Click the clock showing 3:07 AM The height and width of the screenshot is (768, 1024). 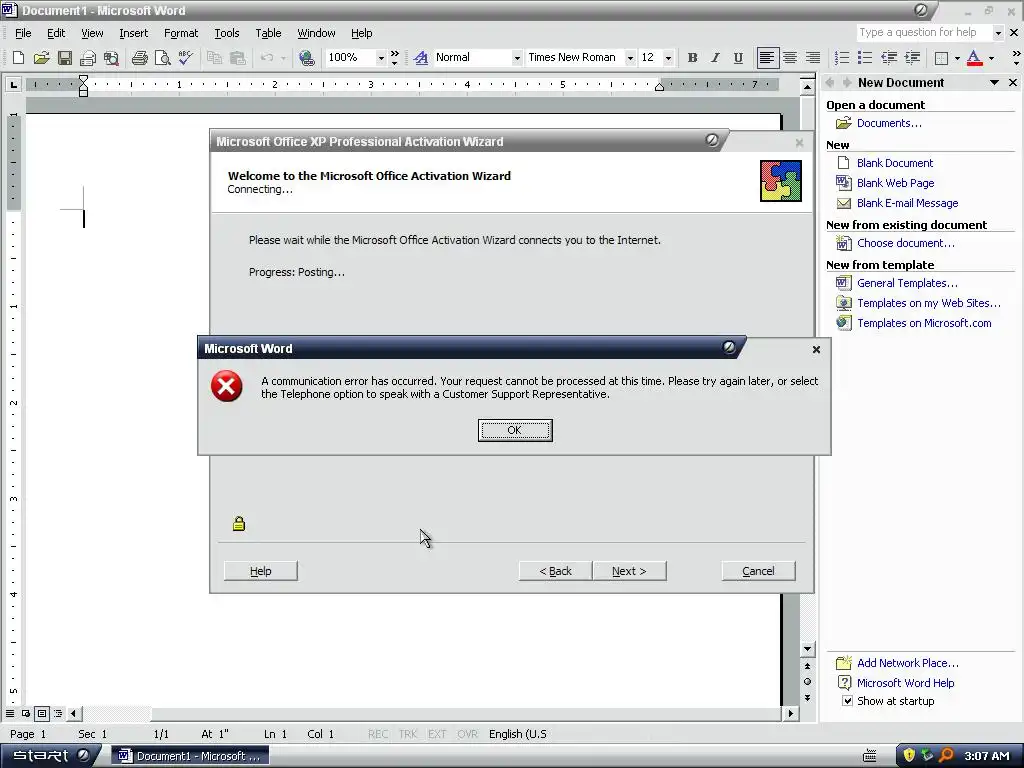[987, 756]
